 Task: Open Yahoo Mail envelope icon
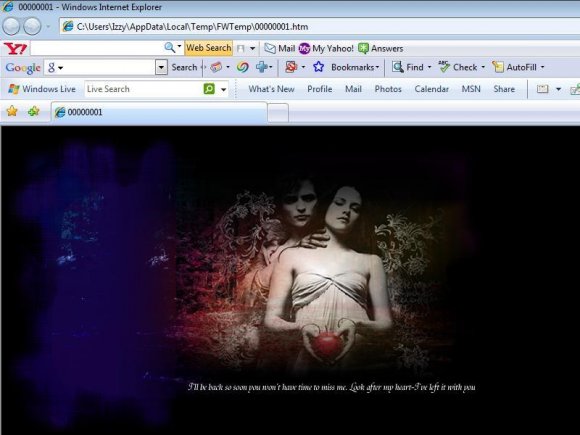270,48
